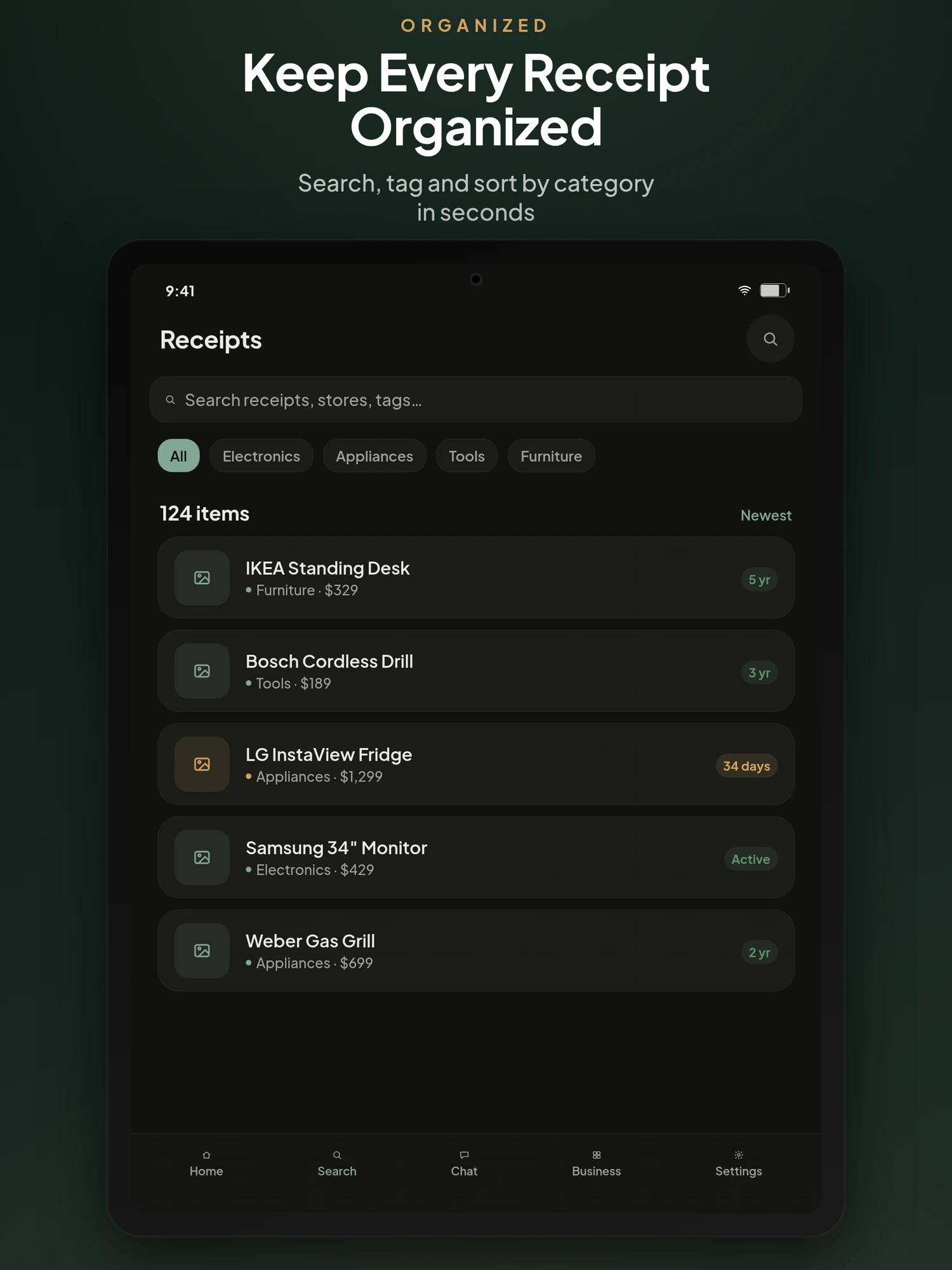This screenshot has height=1270, width=952.
Task: Filter receipts by Electronics
Action: [261, 456]
